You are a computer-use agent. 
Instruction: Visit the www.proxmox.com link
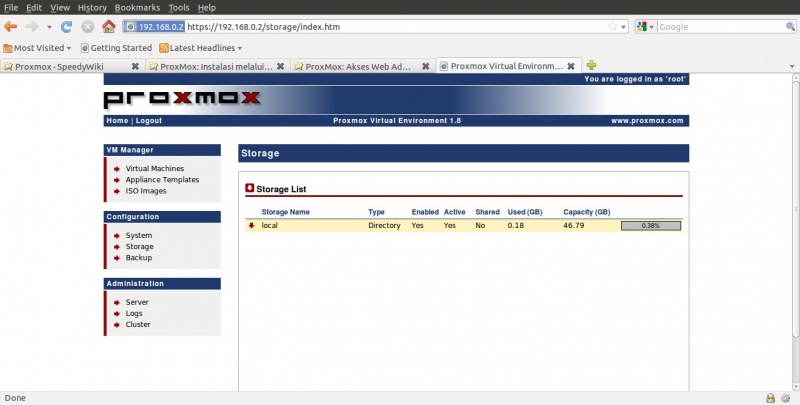647,121
